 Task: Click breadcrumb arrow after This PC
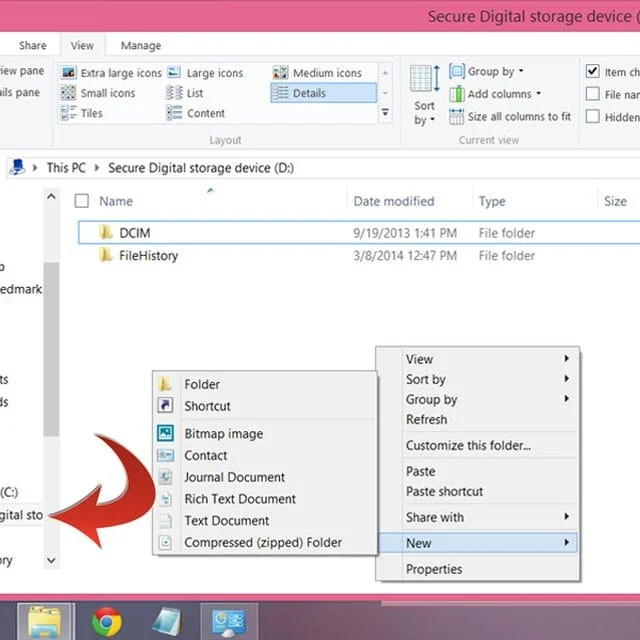(x=97, y=167)
